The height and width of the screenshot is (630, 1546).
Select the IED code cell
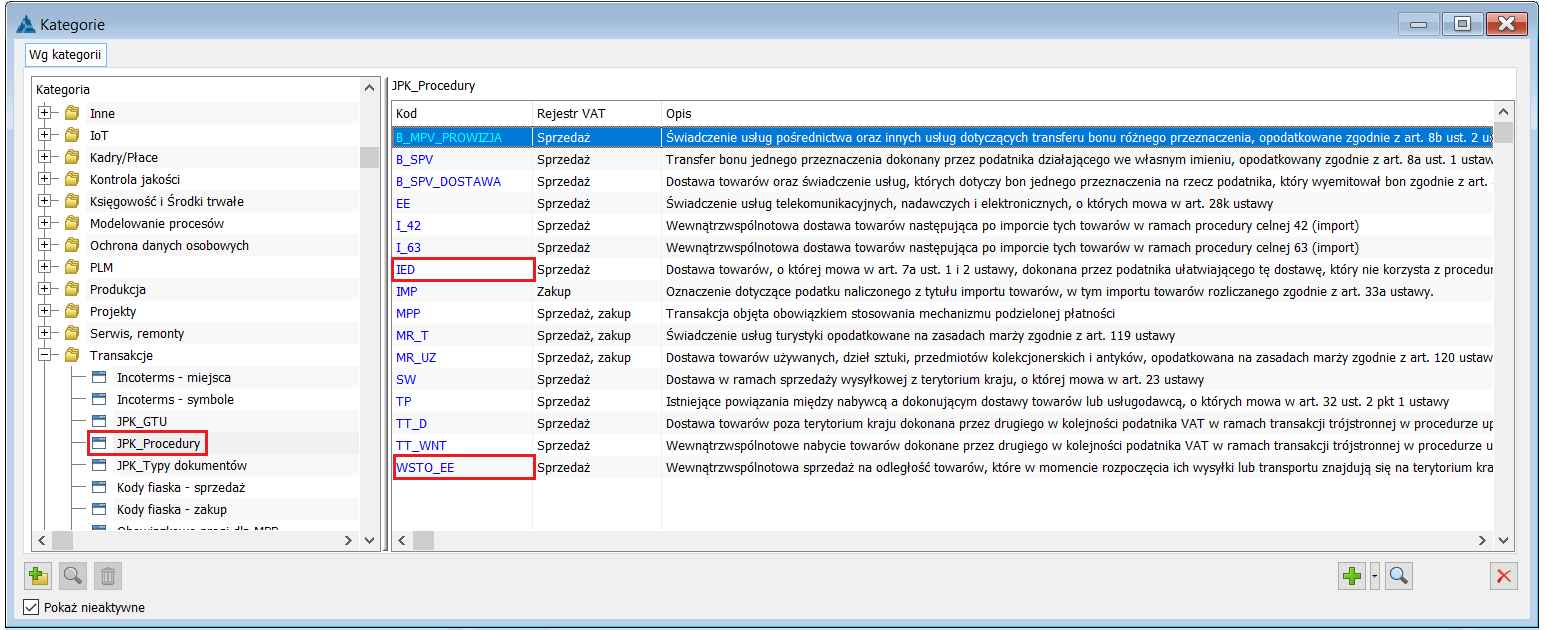coord(462,268)
